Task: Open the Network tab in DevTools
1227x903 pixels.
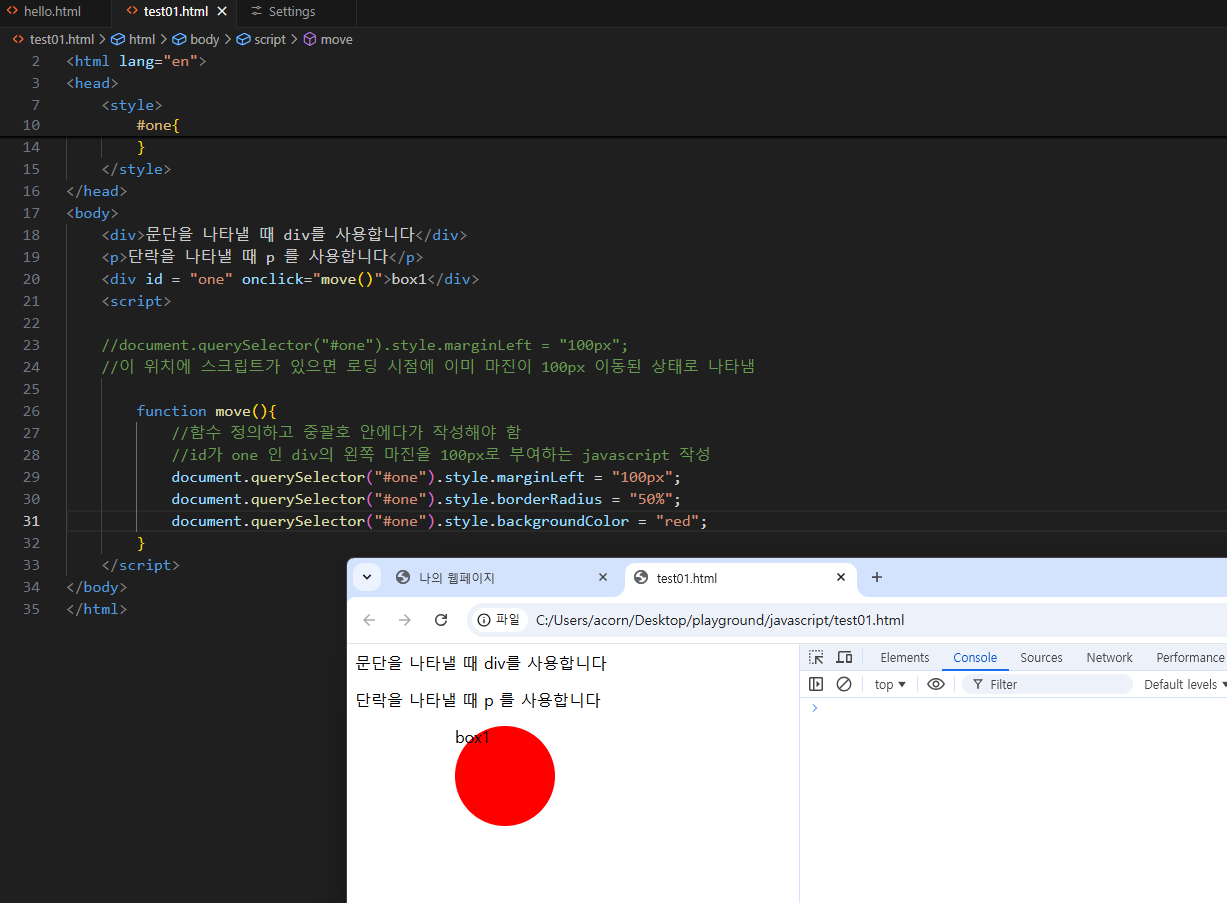Action: (x=1110, y=657)
